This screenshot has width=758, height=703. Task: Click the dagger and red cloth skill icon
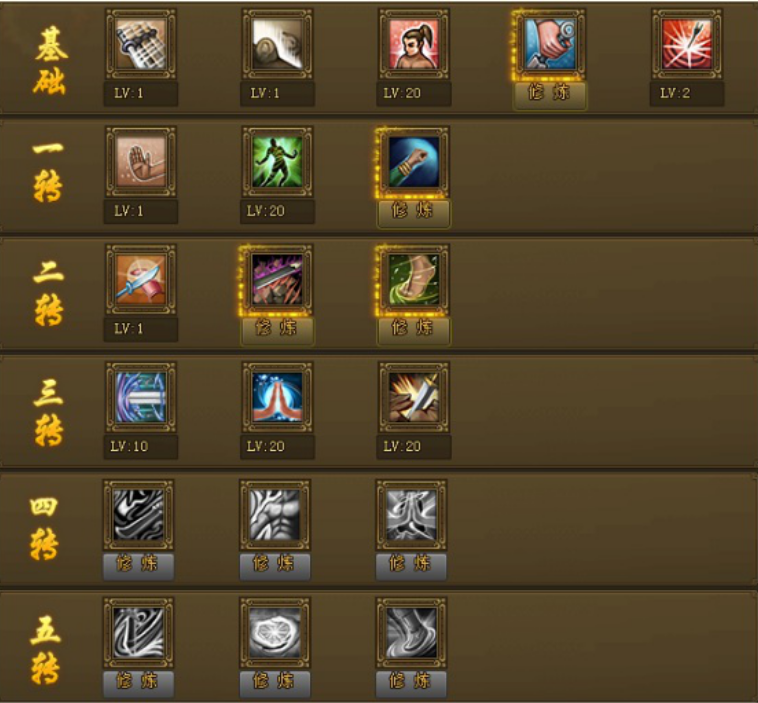click(141, 279)
